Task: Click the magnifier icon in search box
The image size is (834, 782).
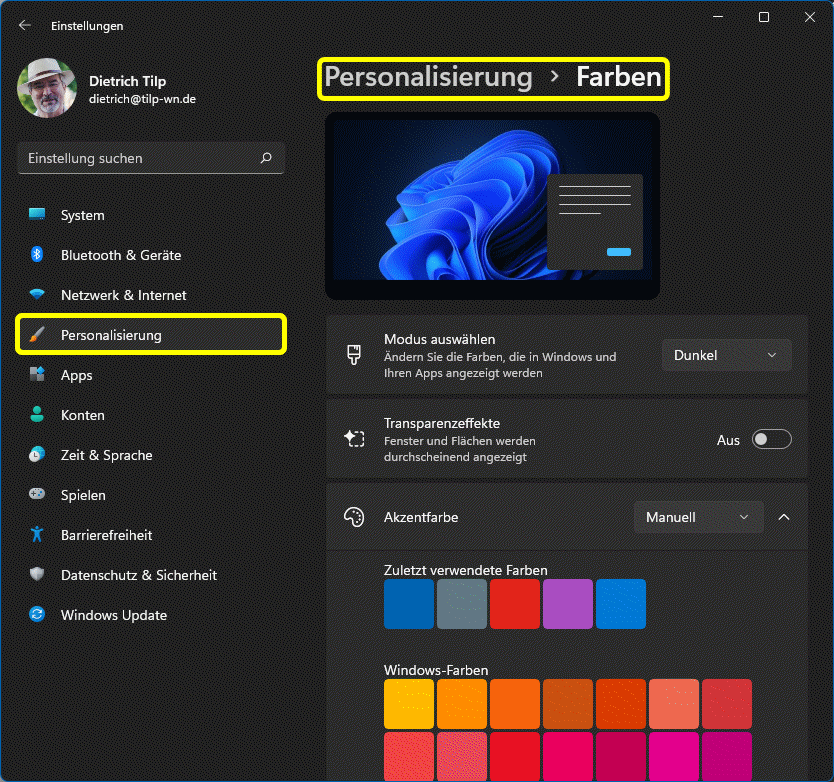Action: pyautogui.click(x=266, y=158)
